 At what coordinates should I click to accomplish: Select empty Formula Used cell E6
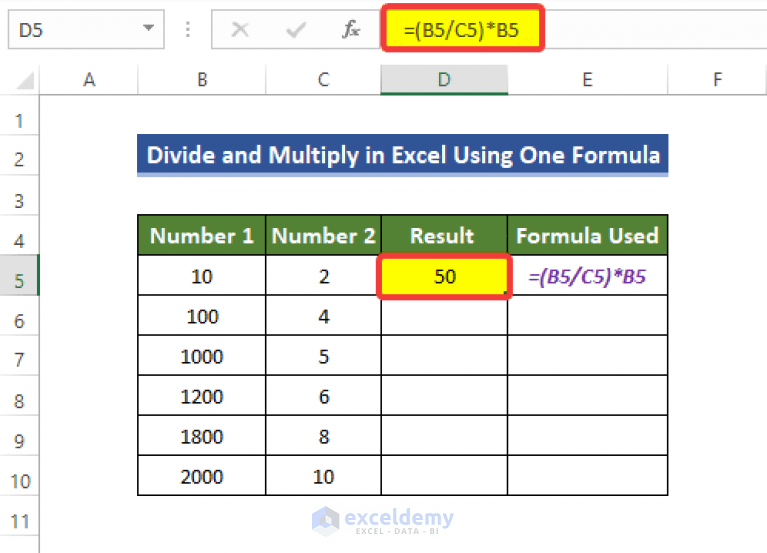(x=587, y=316)
